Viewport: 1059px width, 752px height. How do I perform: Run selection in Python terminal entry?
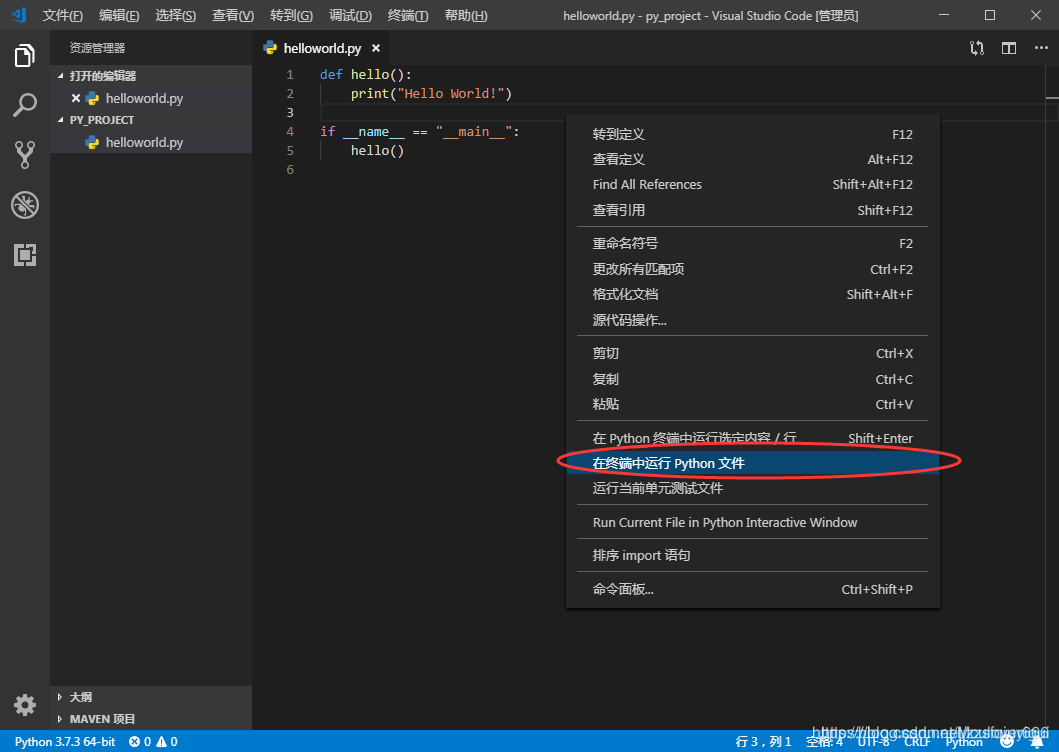point(752,438)
